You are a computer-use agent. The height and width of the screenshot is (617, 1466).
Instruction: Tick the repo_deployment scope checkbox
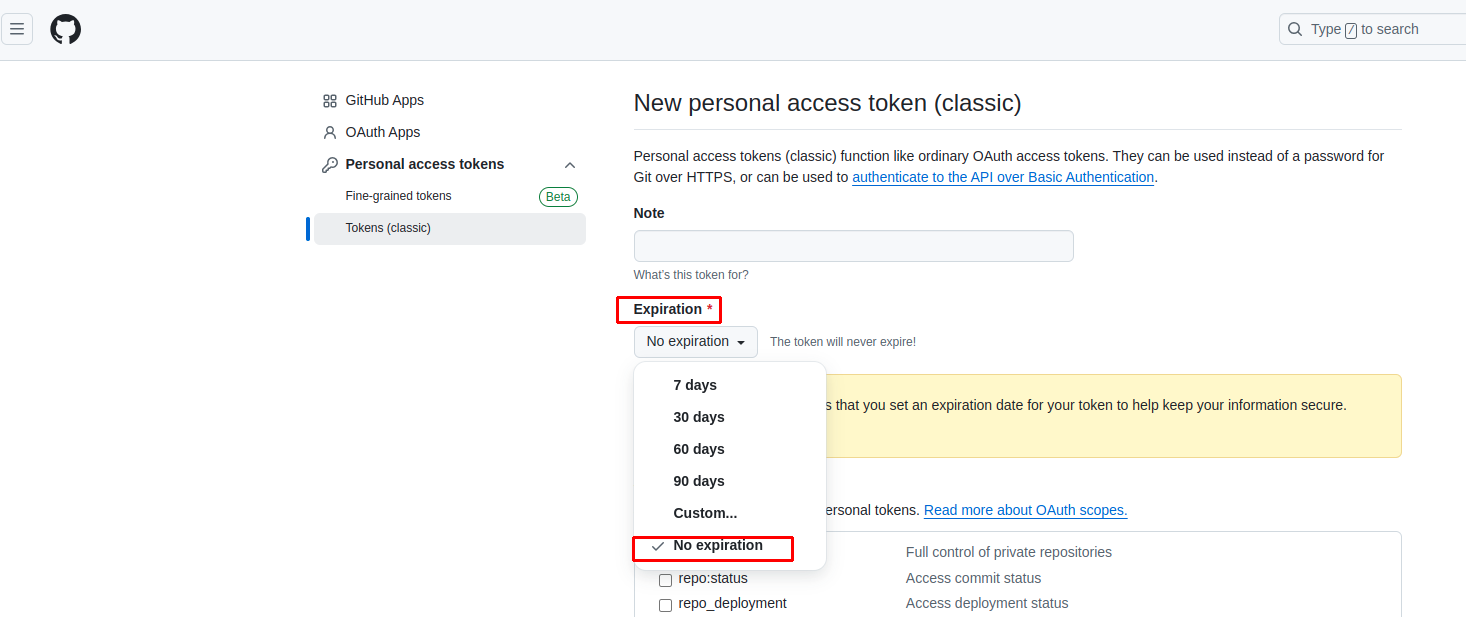(665, 605)
